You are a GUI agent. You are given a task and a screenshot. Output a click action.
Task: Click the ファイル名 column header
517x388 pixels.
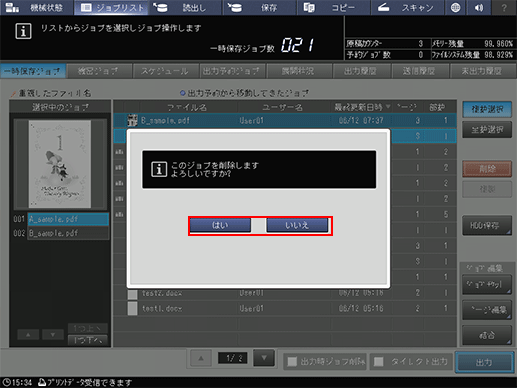pos(187,107)
